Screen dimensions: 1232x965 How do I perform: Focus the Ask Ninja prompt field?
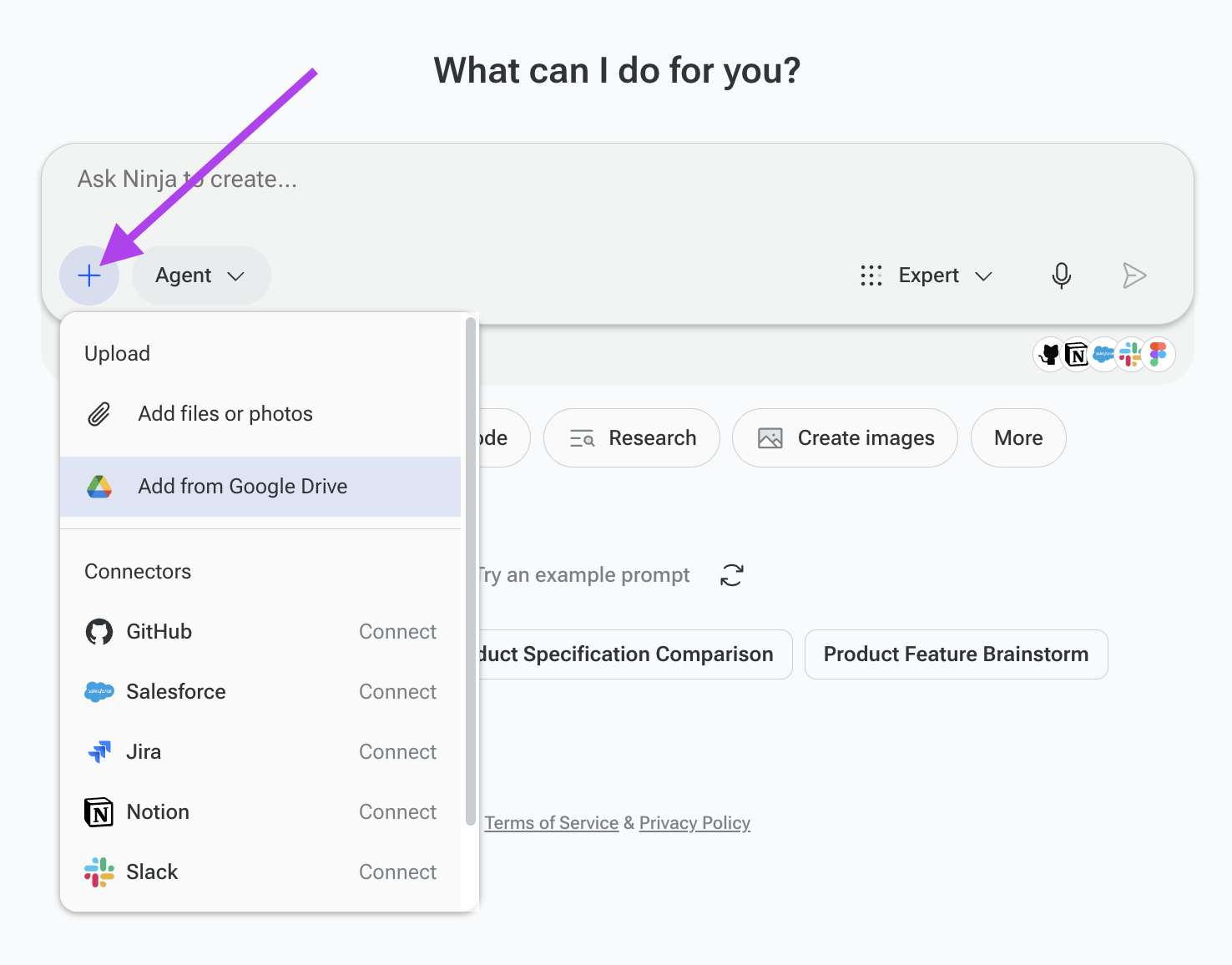coord(618,179)
